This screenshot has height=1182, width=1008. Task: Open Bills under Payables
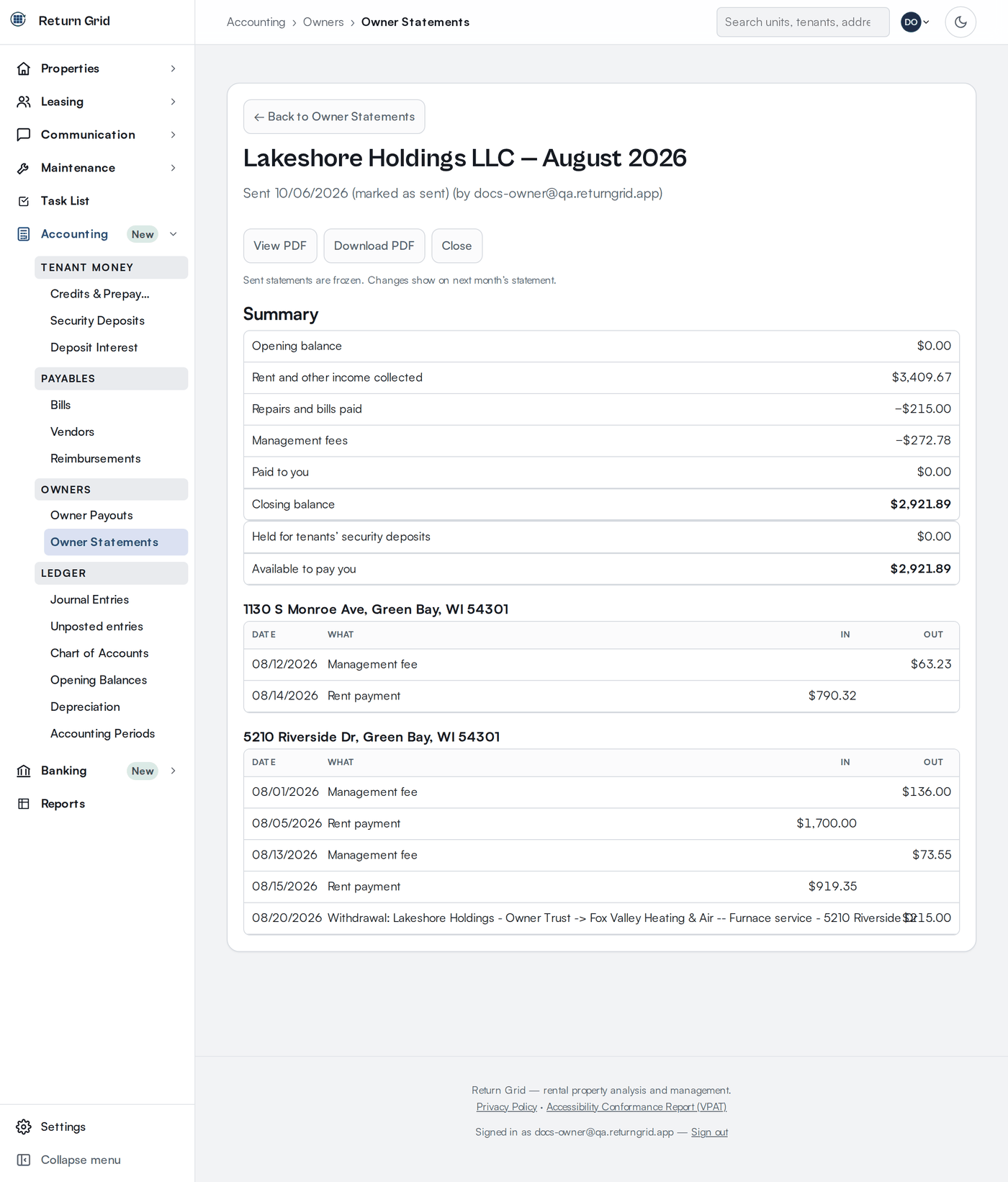point(116,405)
